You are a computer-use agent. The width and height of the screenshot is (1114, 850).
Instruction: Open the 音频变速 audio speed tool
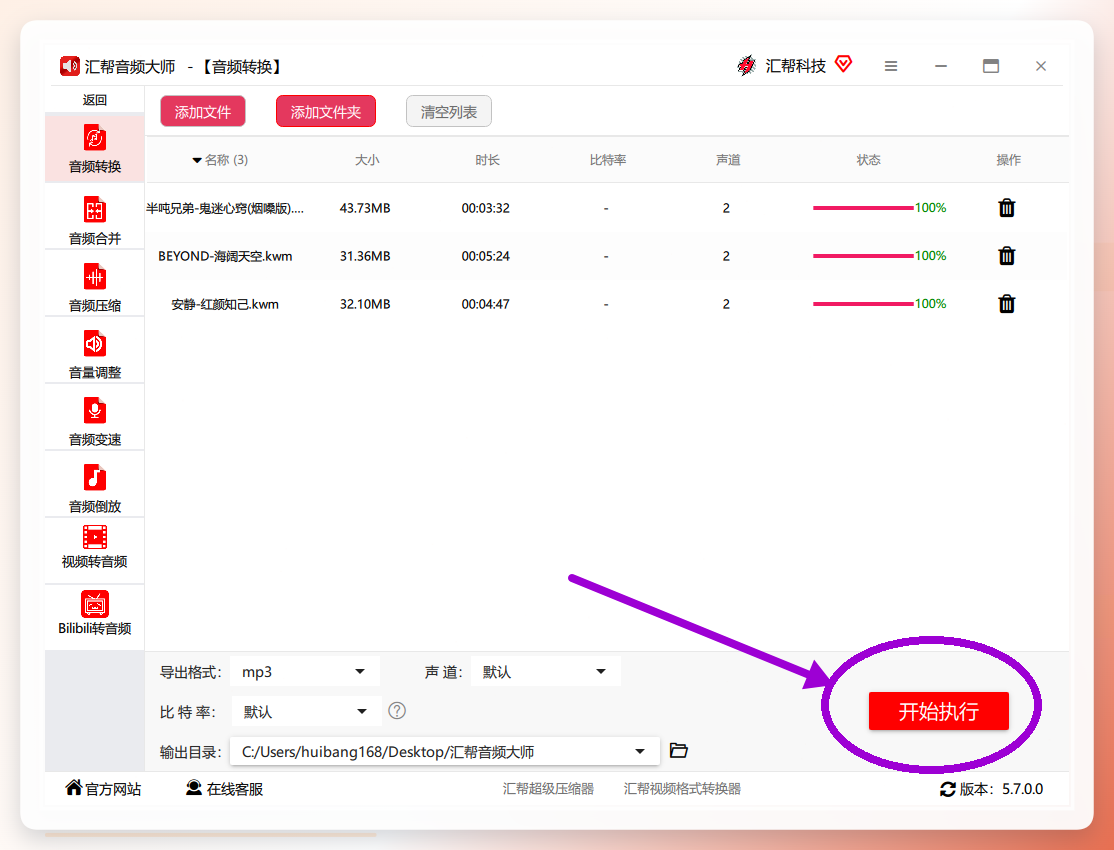(94, 420)
